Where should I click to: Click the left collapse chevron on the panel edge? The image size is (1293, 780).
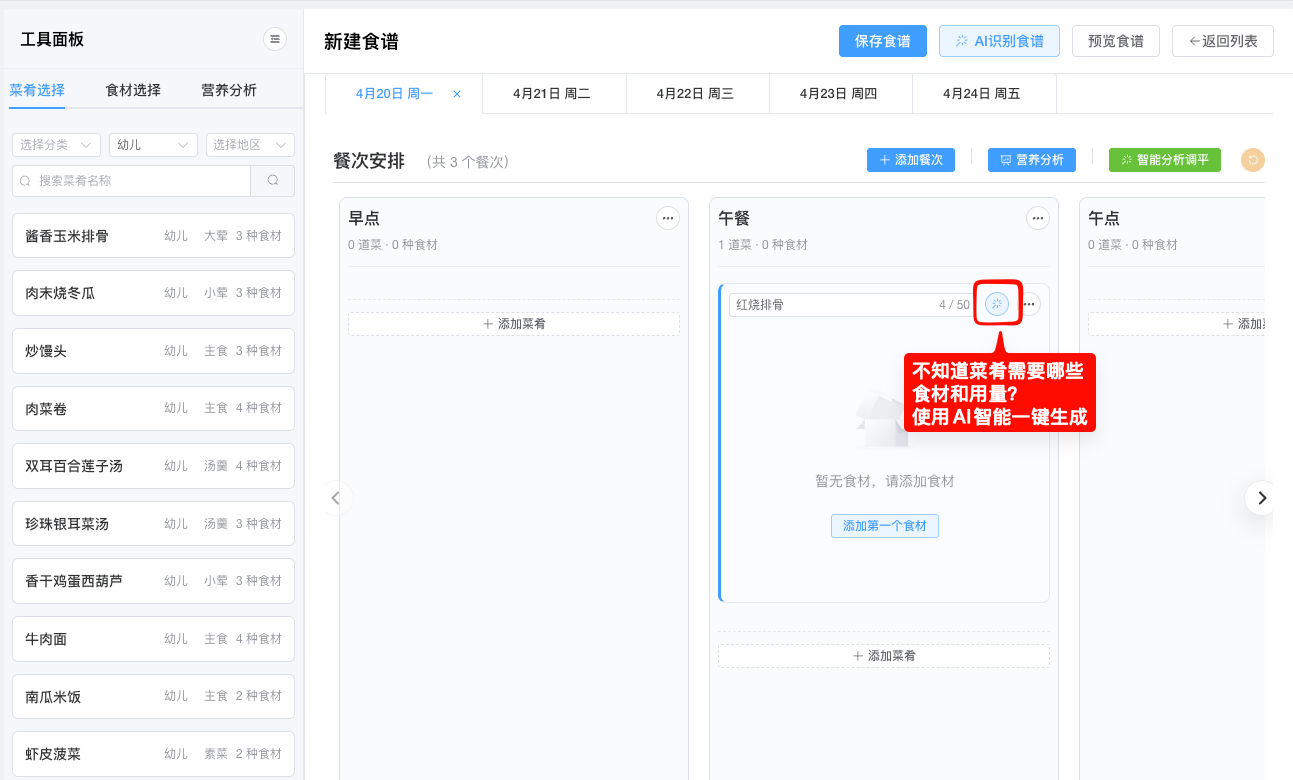(336, 497)
